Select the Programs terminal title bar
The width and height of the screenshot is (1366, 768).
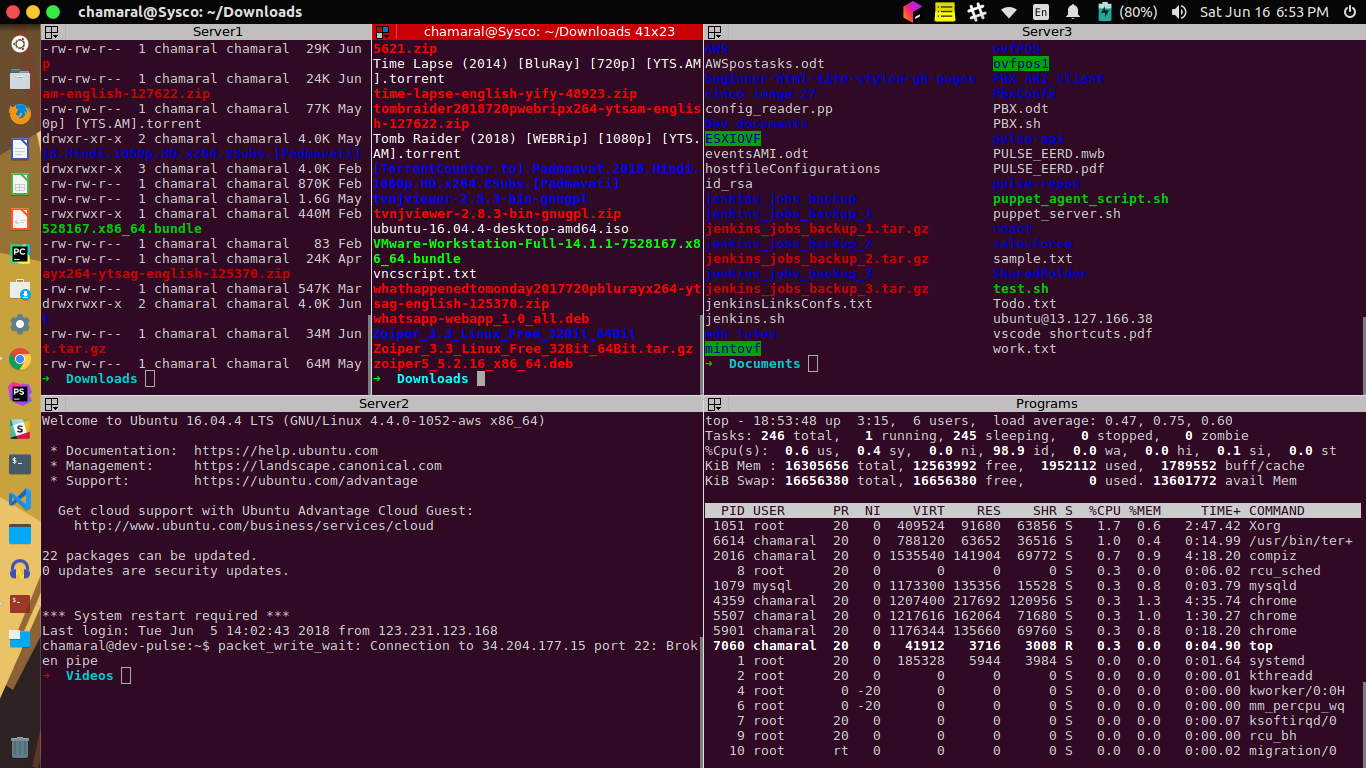[x=1046, y=404]
